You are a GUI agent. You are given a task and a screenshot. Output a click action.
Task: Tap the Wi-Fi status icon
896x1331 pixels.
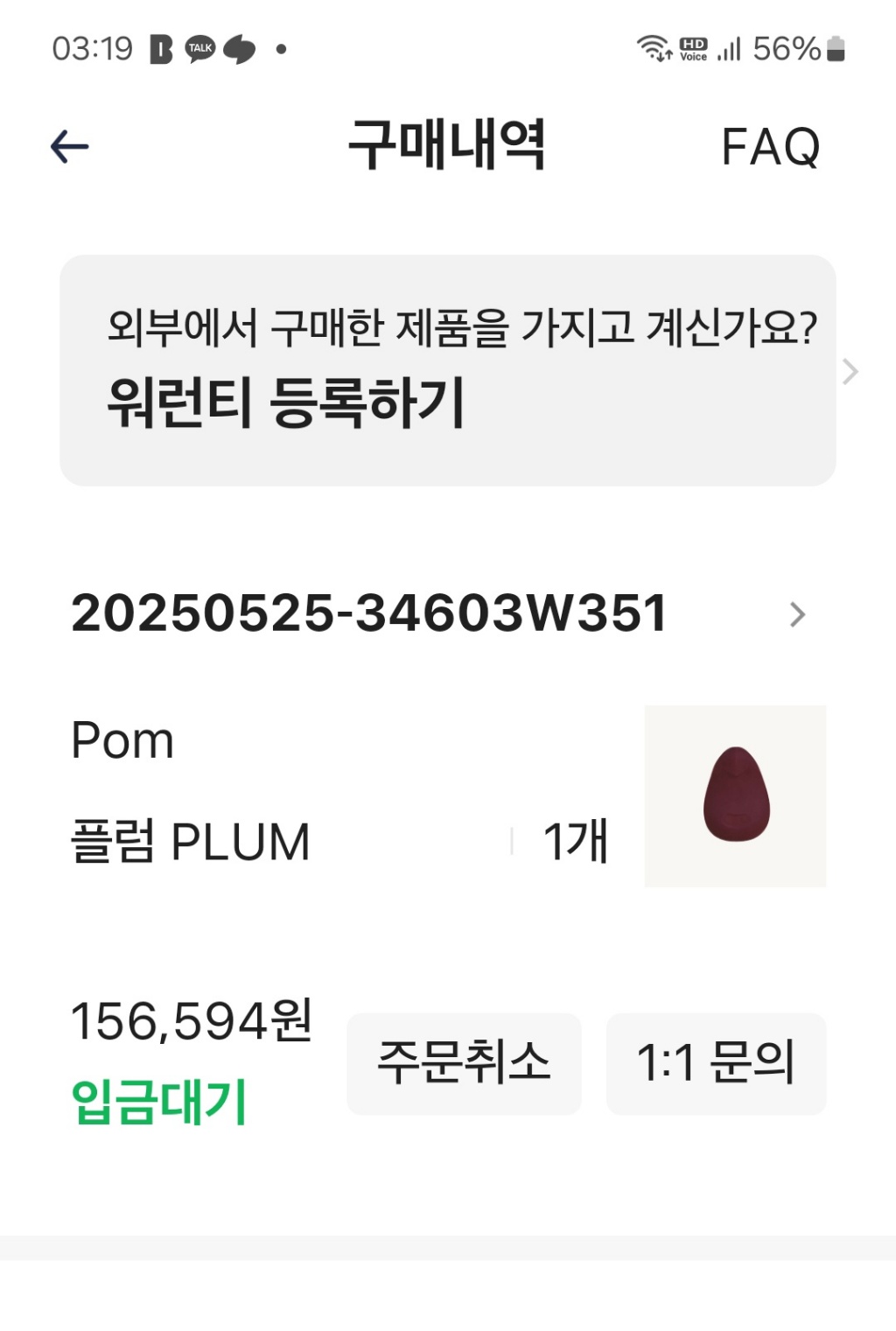click(x=654, y=48)
